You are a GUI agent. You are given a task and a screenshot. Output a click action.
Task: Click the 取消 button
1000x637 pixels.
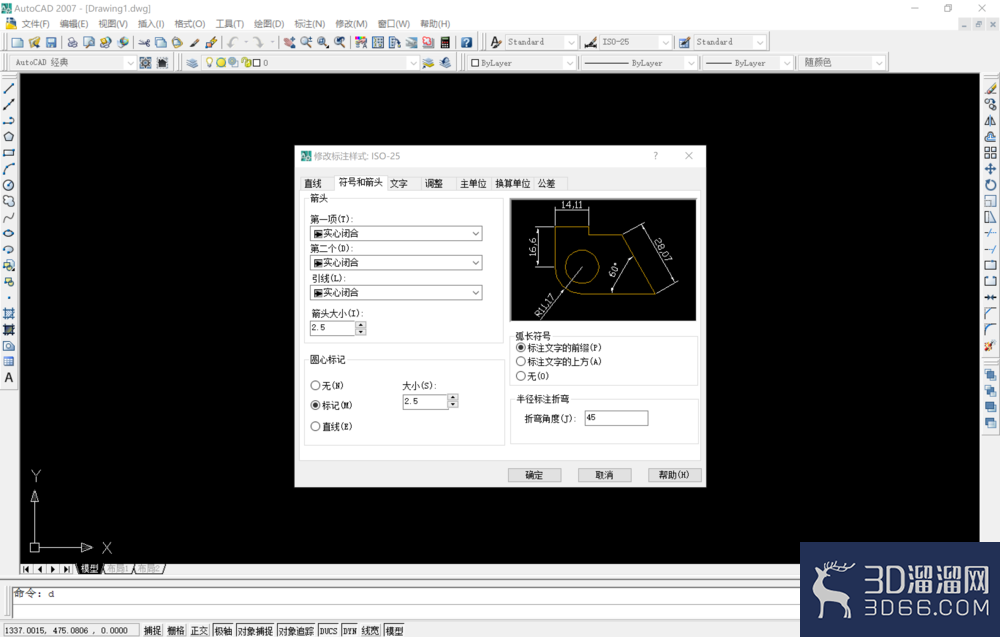pos(605,475)
